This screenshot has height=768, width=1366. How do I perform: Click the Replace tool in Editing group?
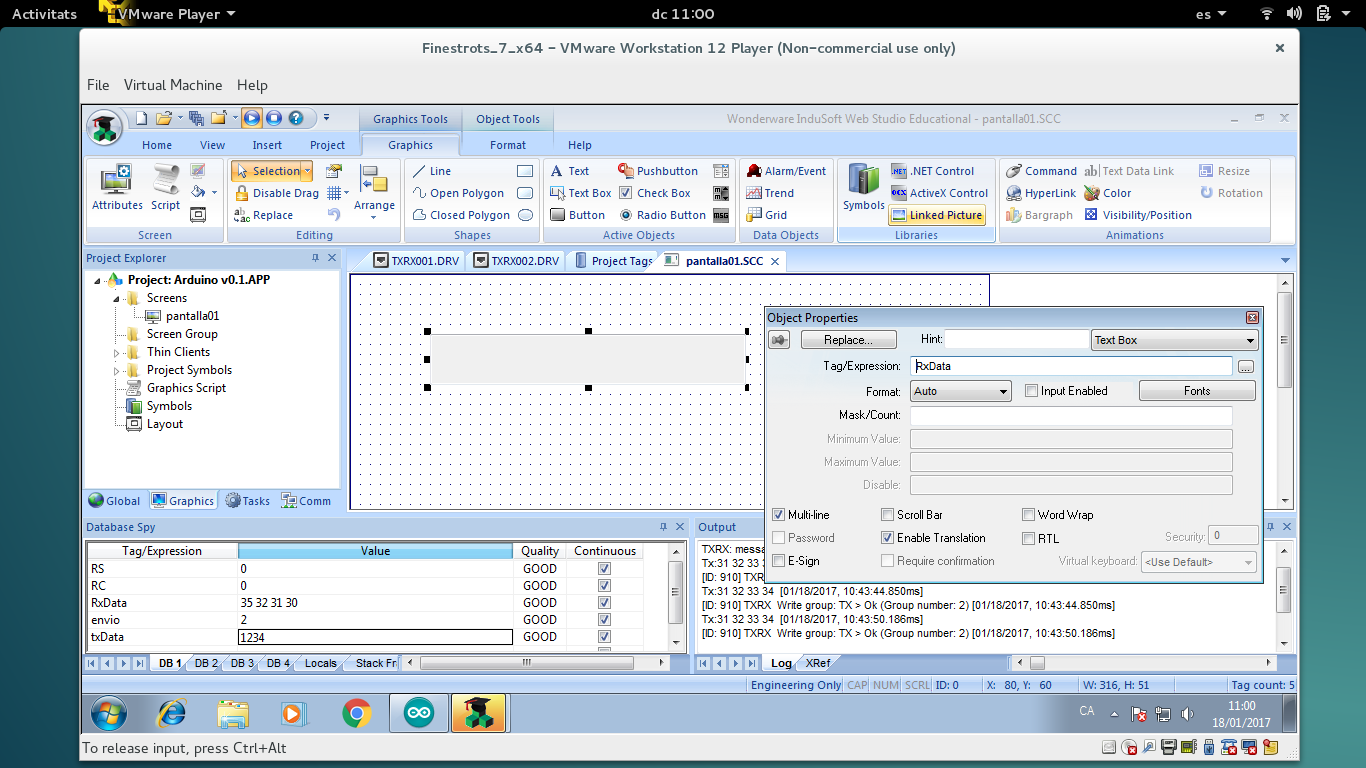(x=264, y=215)
